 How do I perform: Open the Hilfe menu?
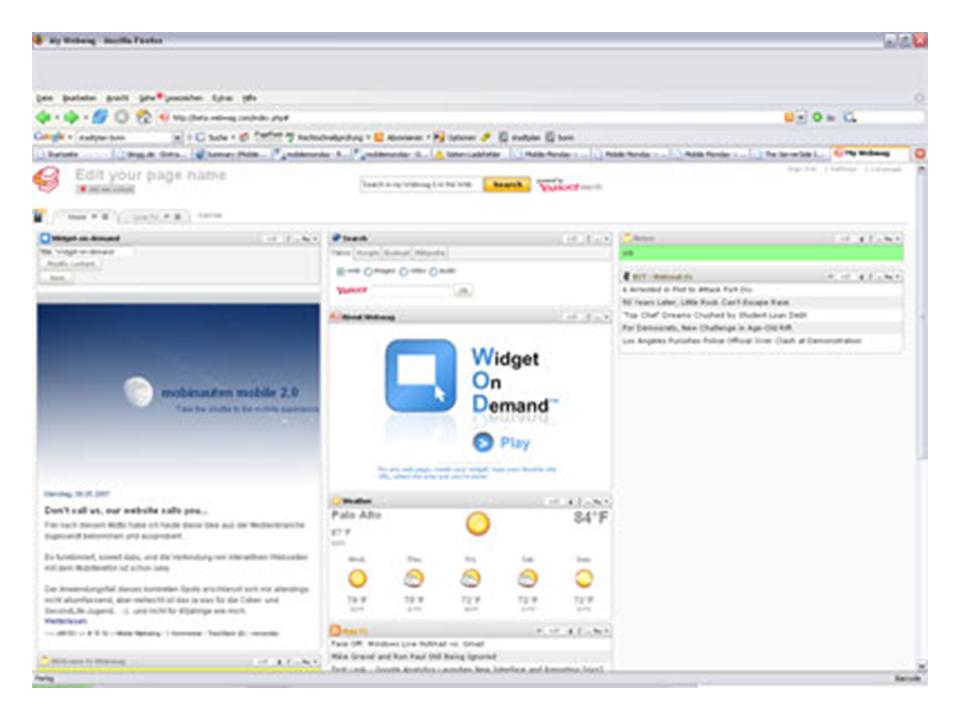tap(249, 98)
